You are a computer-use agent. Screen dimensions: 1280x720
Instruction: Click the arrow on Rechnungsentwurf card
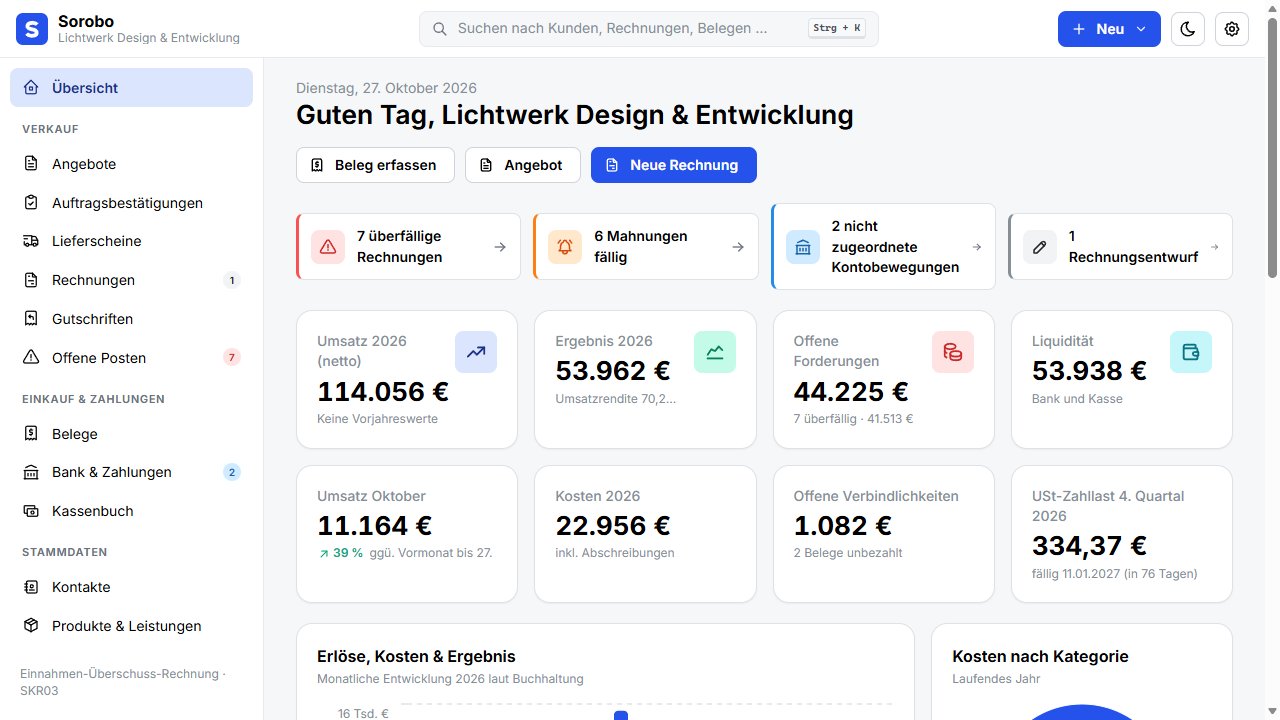(1215, 247)
